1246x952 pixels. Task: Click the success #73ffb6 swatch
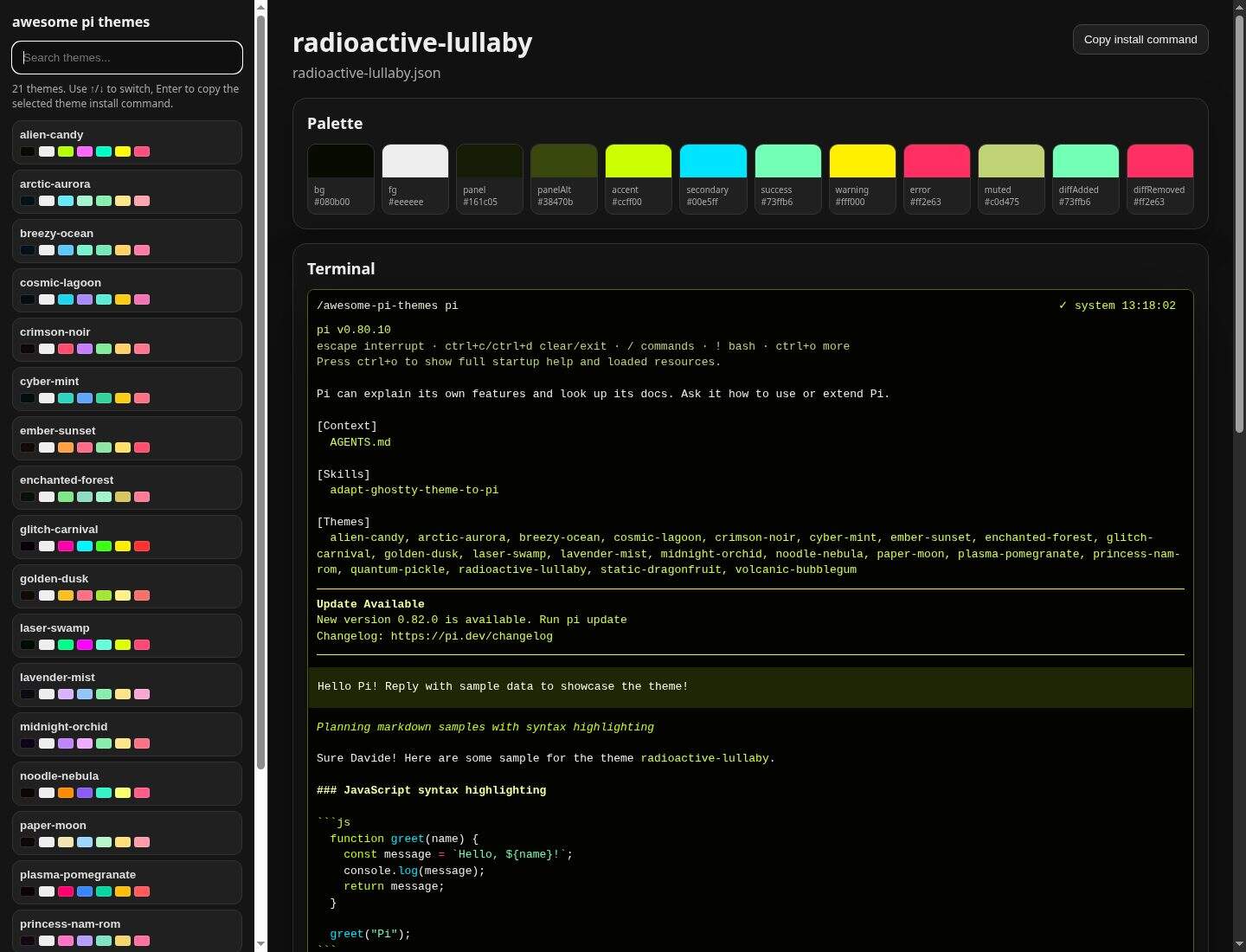pyautogui.click(x=787, y=178)
